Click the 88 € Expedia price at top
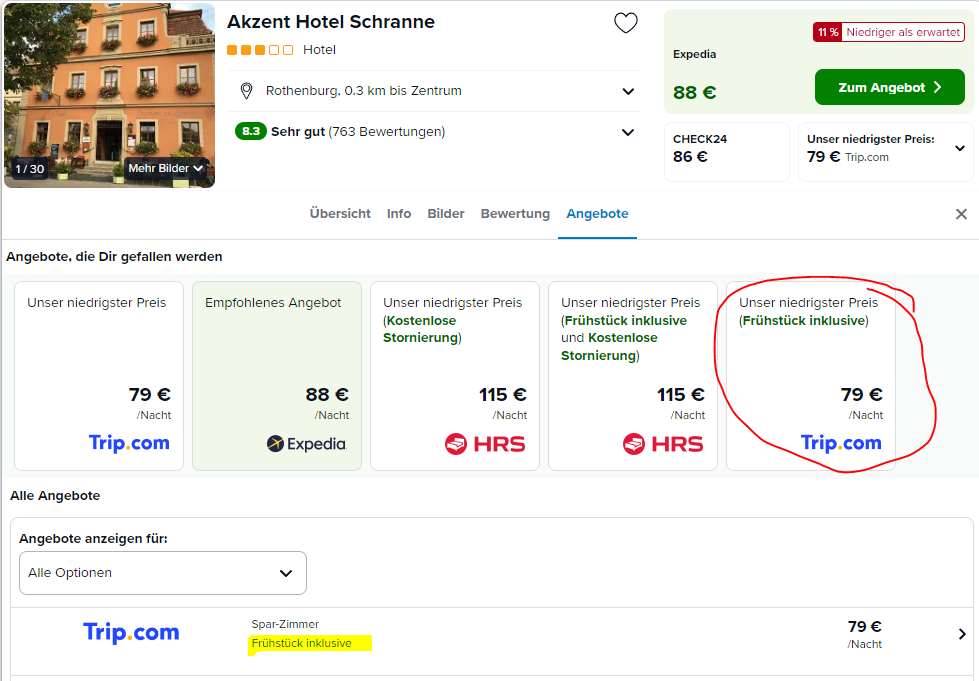This screenshot has height=681, width=979. pos(694,92)
